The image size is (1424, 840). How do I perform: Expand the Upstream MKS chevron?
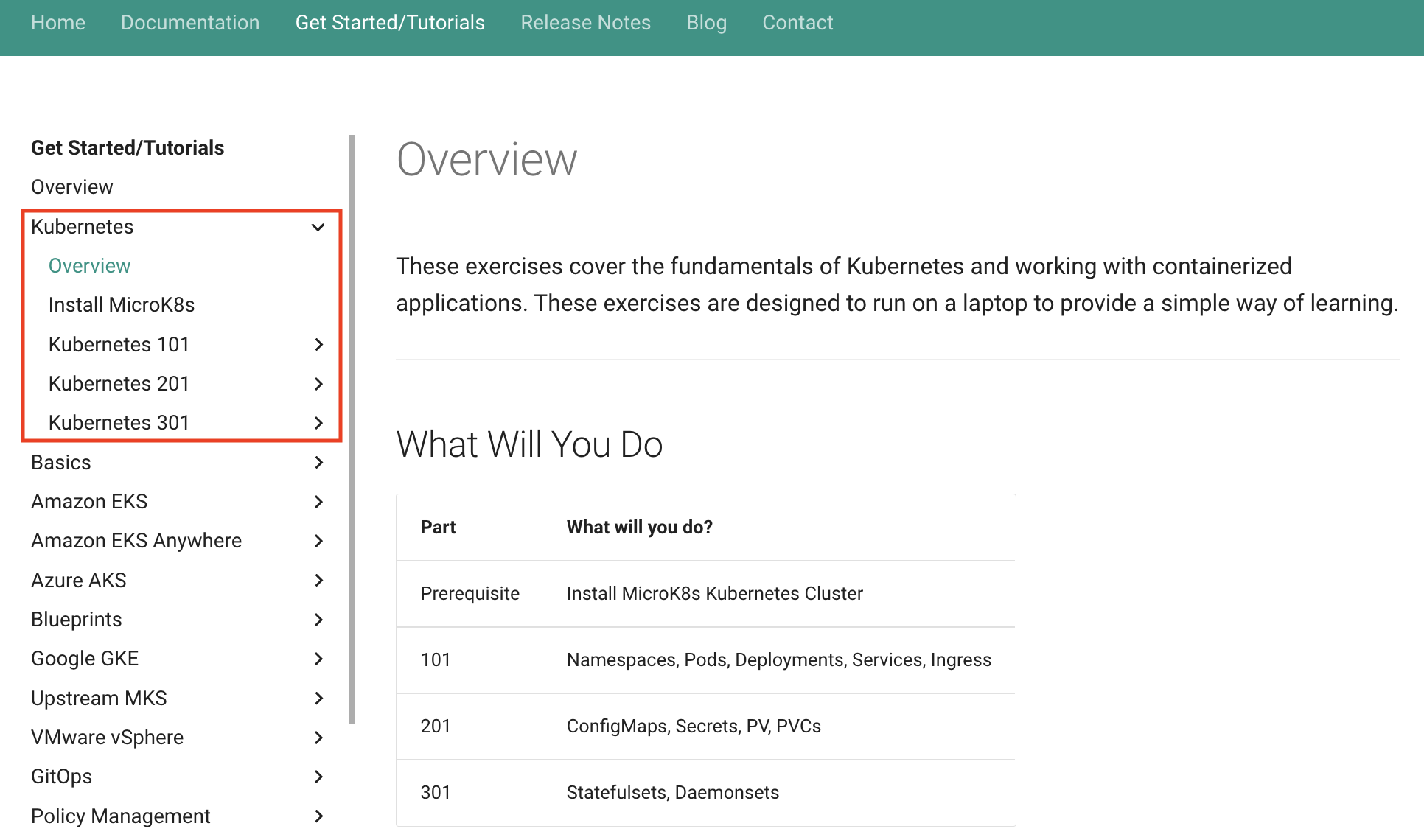click(x=318, y=699)
